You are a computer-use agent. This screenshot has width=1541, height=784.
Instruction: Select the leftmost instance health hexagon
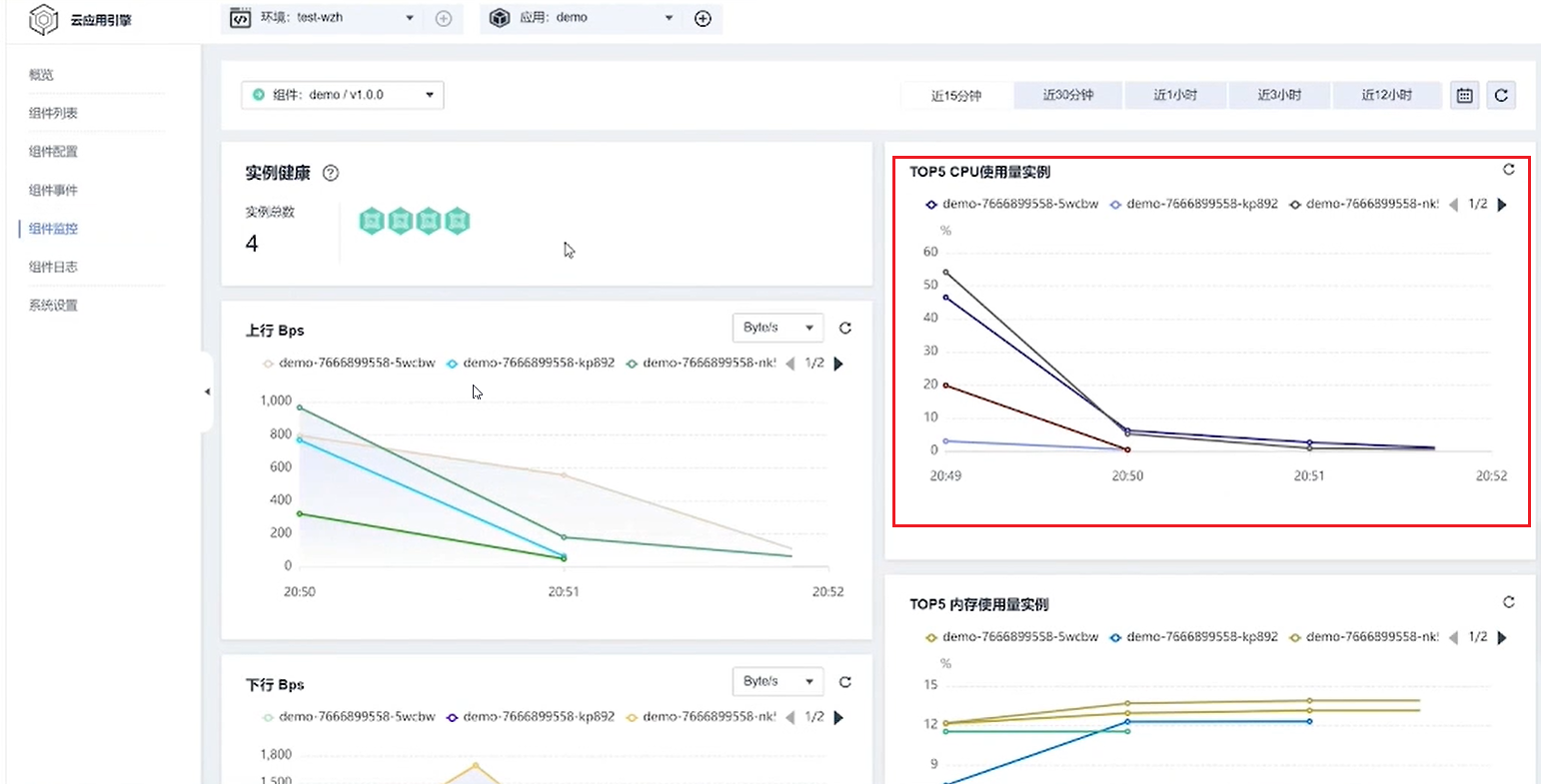pyautogui.click(x=372, y=220)
